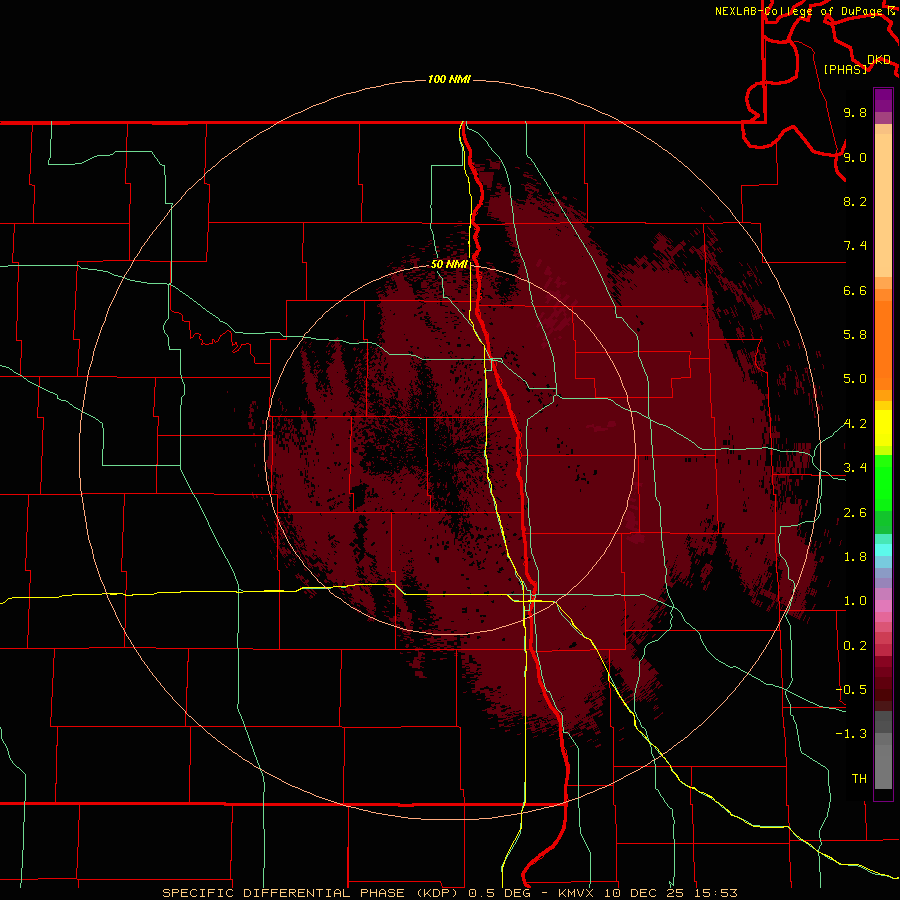
Task: Click the 2.6 scale value
Action: pyautogui.click(x=855, y=513)
